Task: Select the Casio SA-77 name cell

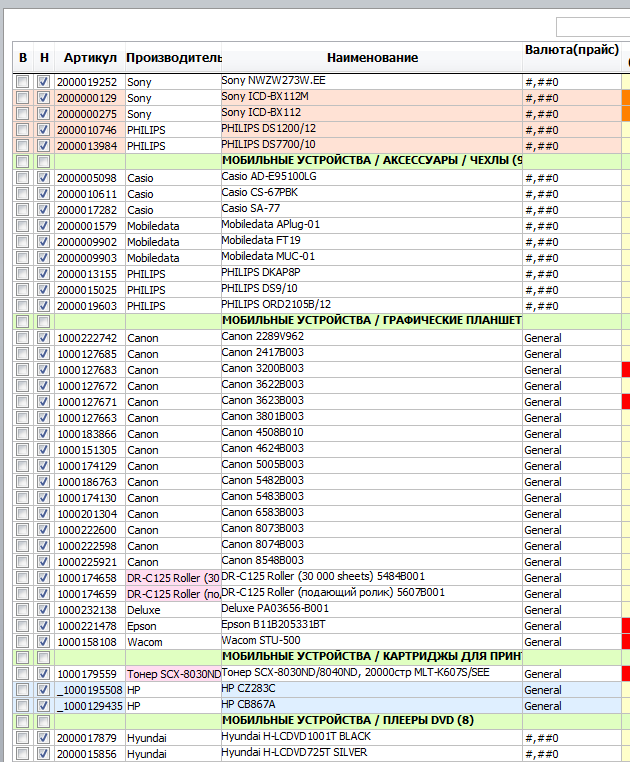Action: 372,208
